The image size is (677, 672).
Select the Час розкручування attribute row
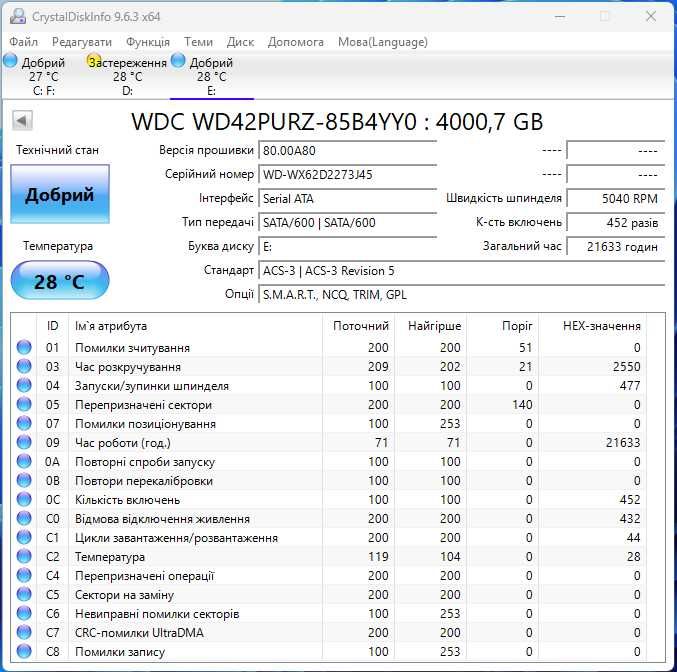(331, 366)
